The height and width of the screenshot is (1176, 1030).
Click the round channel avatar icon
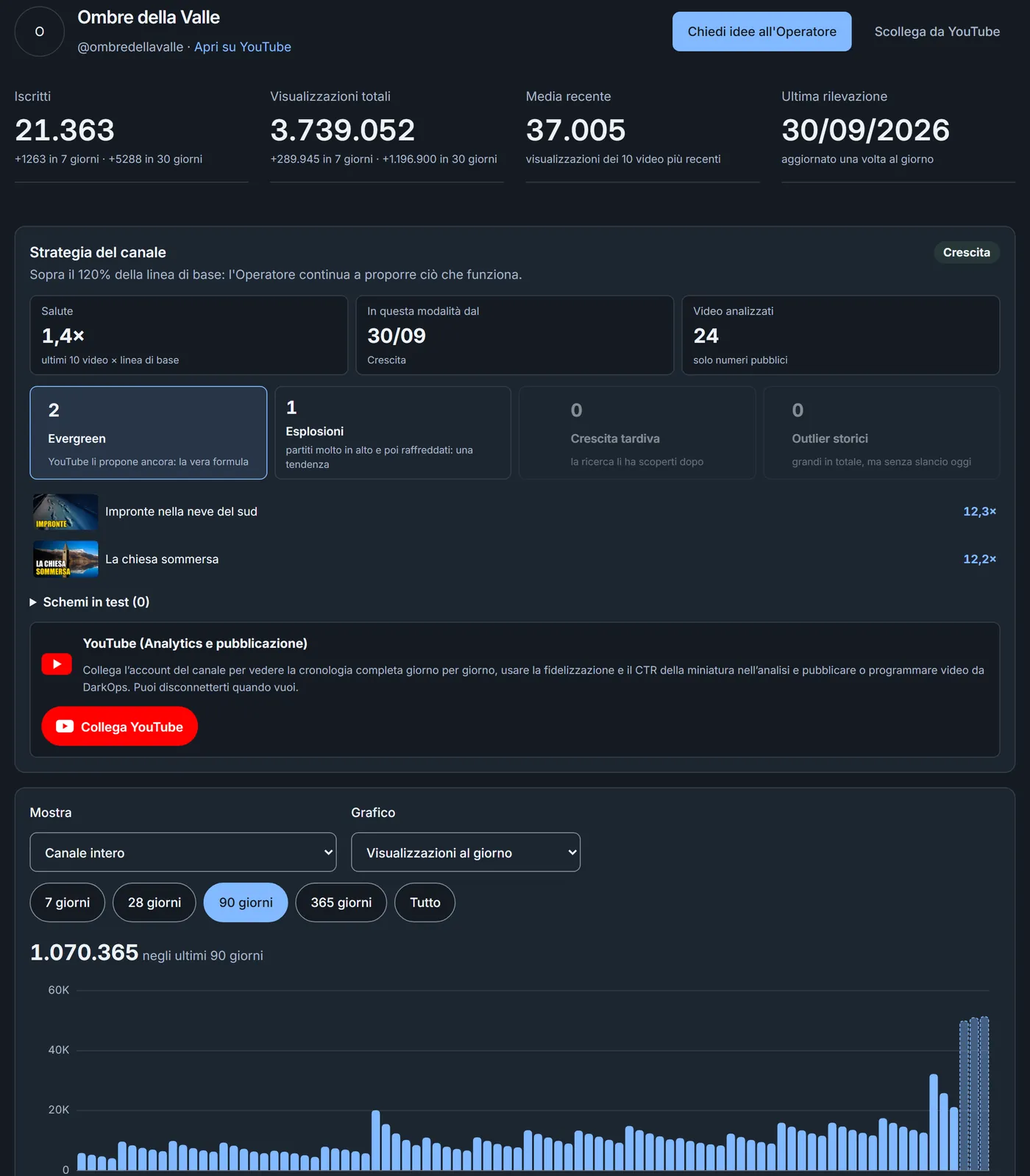point(40,32)
